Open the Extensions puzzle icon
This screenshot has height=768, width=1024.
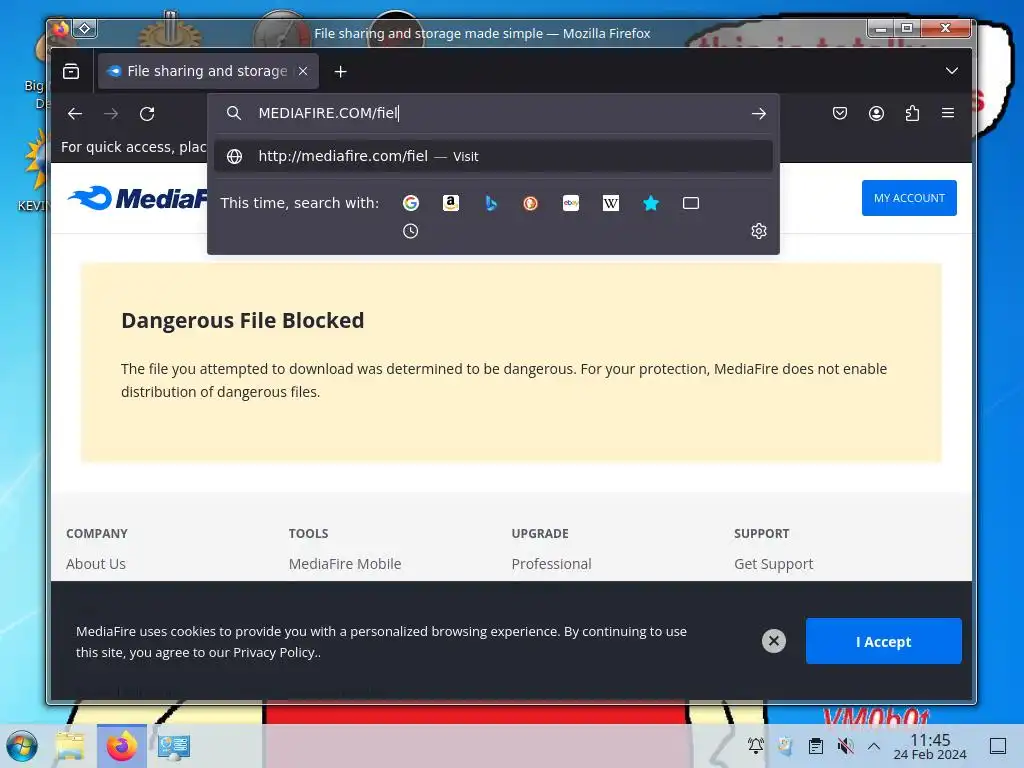[912, 114]
